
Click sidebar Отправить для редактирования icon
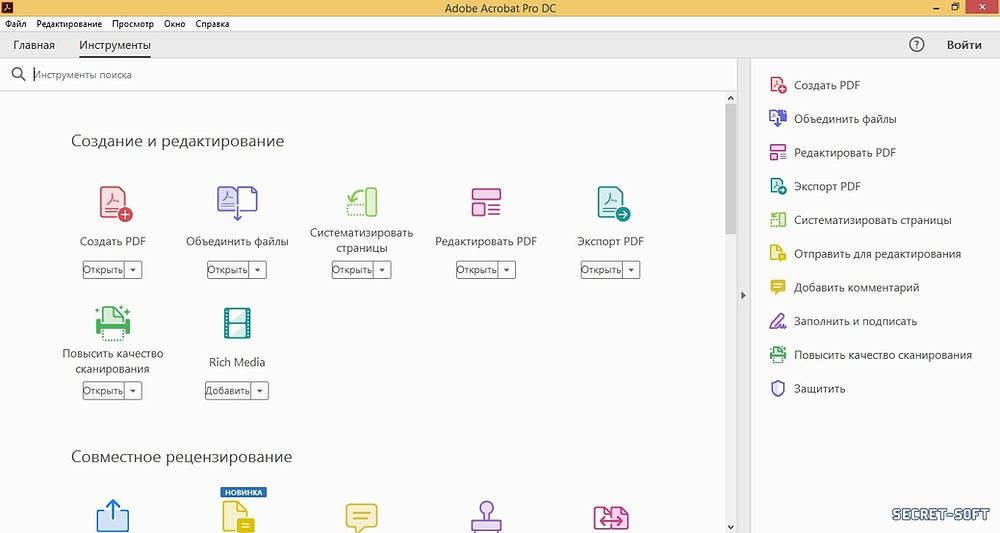pos(778,254)
